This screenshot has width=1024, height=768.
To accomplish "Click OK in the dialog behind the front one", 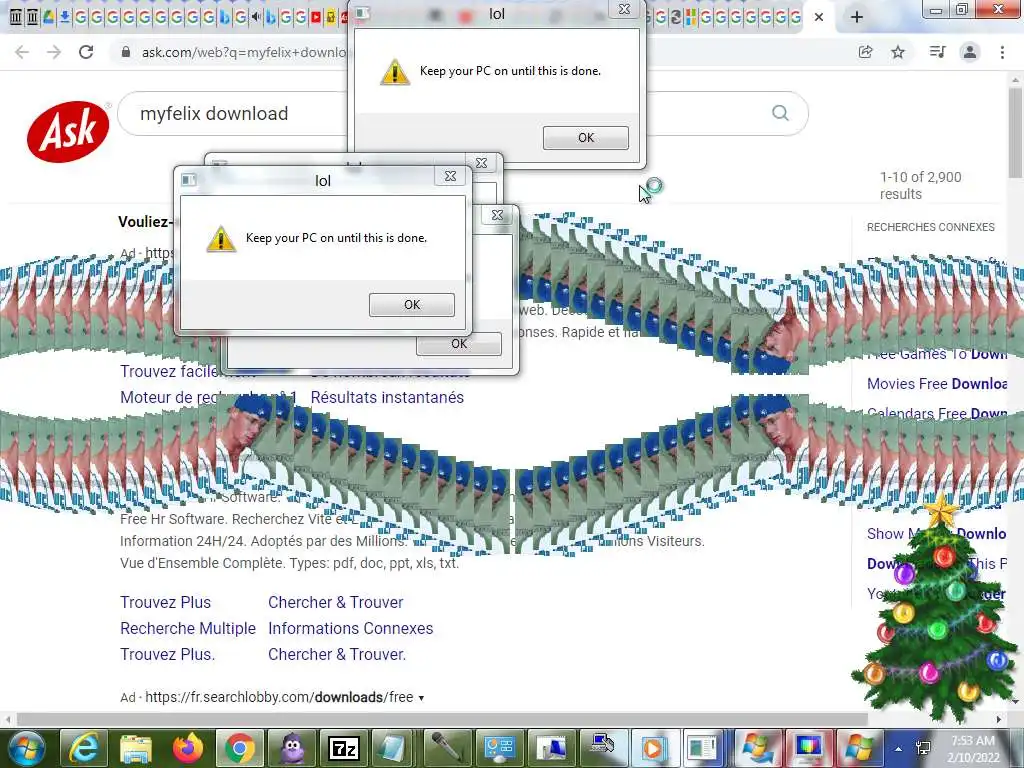I will click(459, 344).
